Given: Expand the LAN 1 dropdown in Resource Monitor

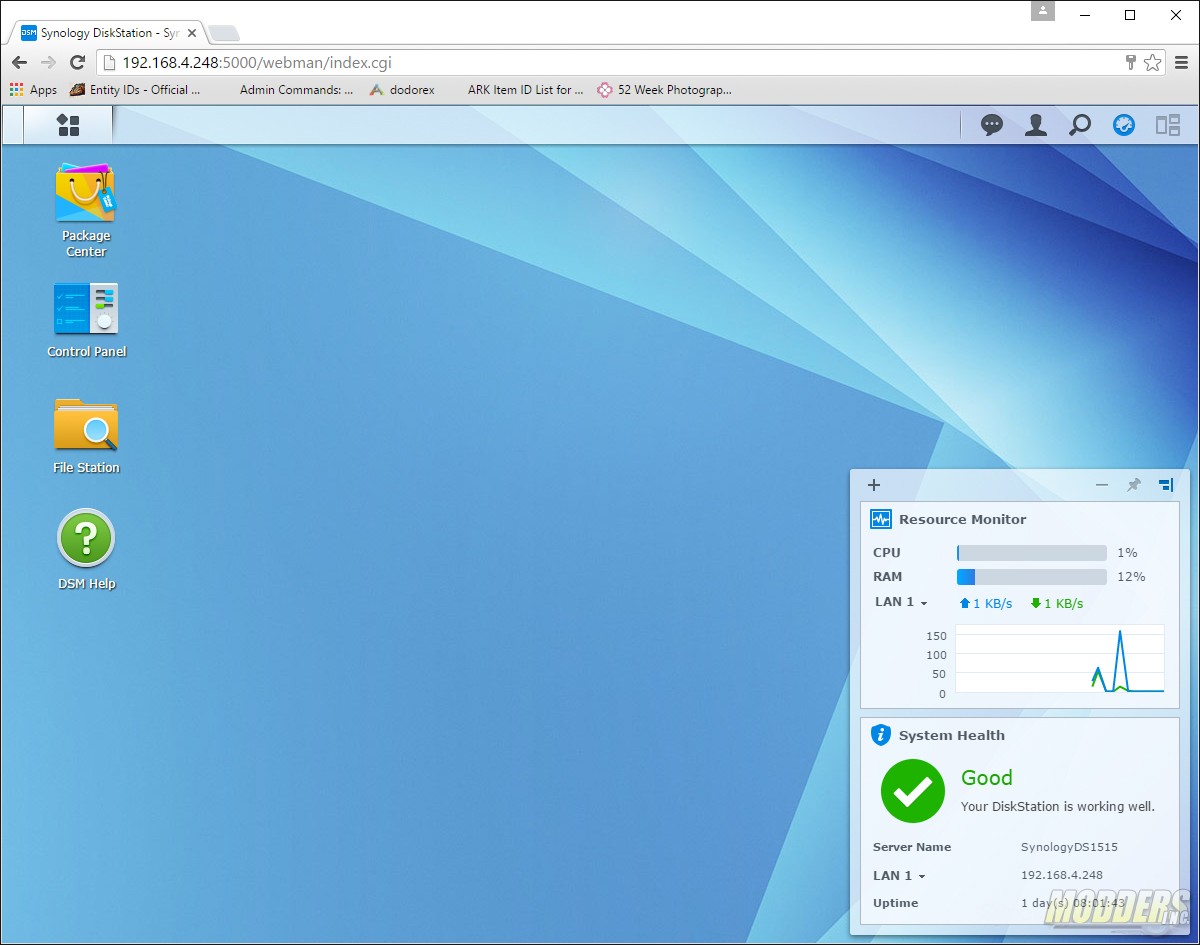Looking at the screenshot, I should click(x=901, y=602).
